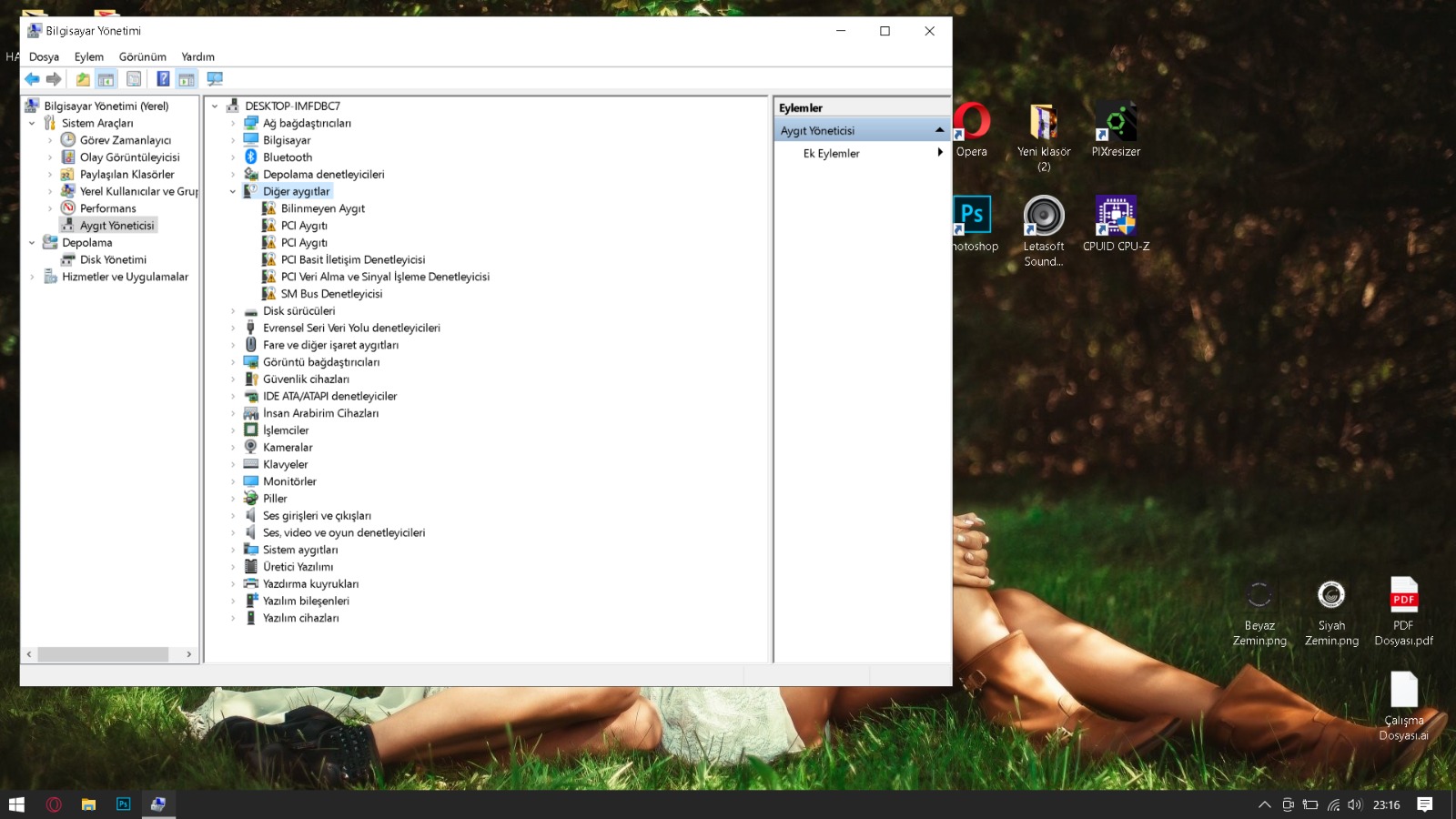Select Performans in the console tree
The height and width of the screenshot is (819, 1456).
(x=108, y=208)
